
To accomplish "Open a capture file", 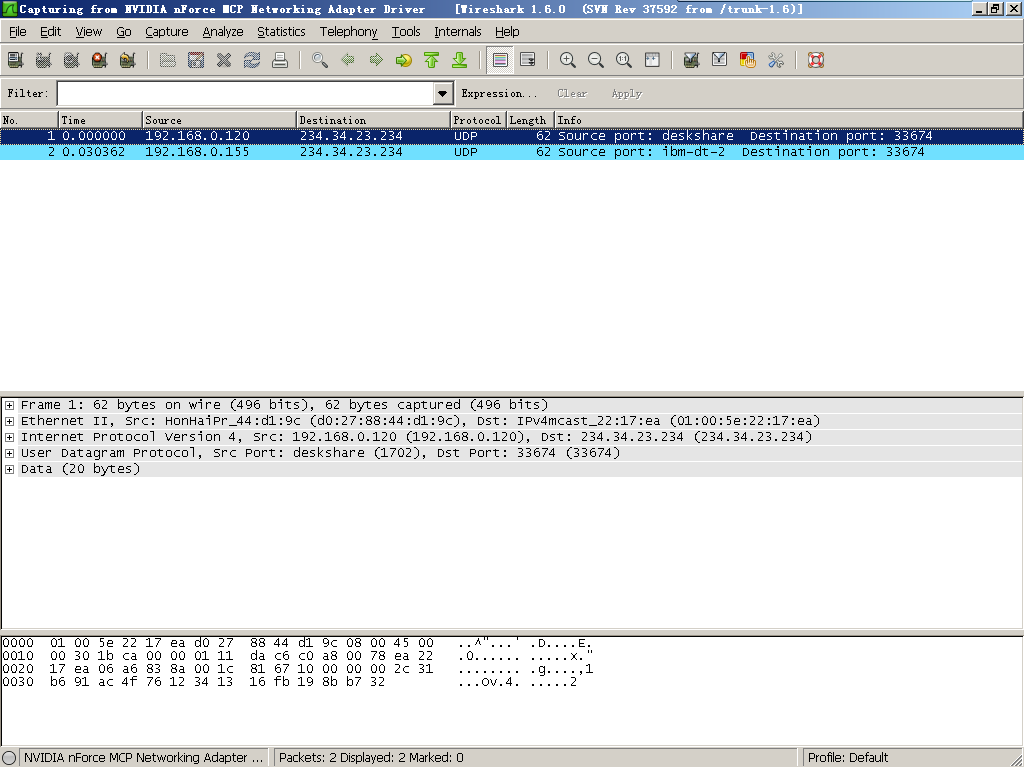I will click(168, 61).
